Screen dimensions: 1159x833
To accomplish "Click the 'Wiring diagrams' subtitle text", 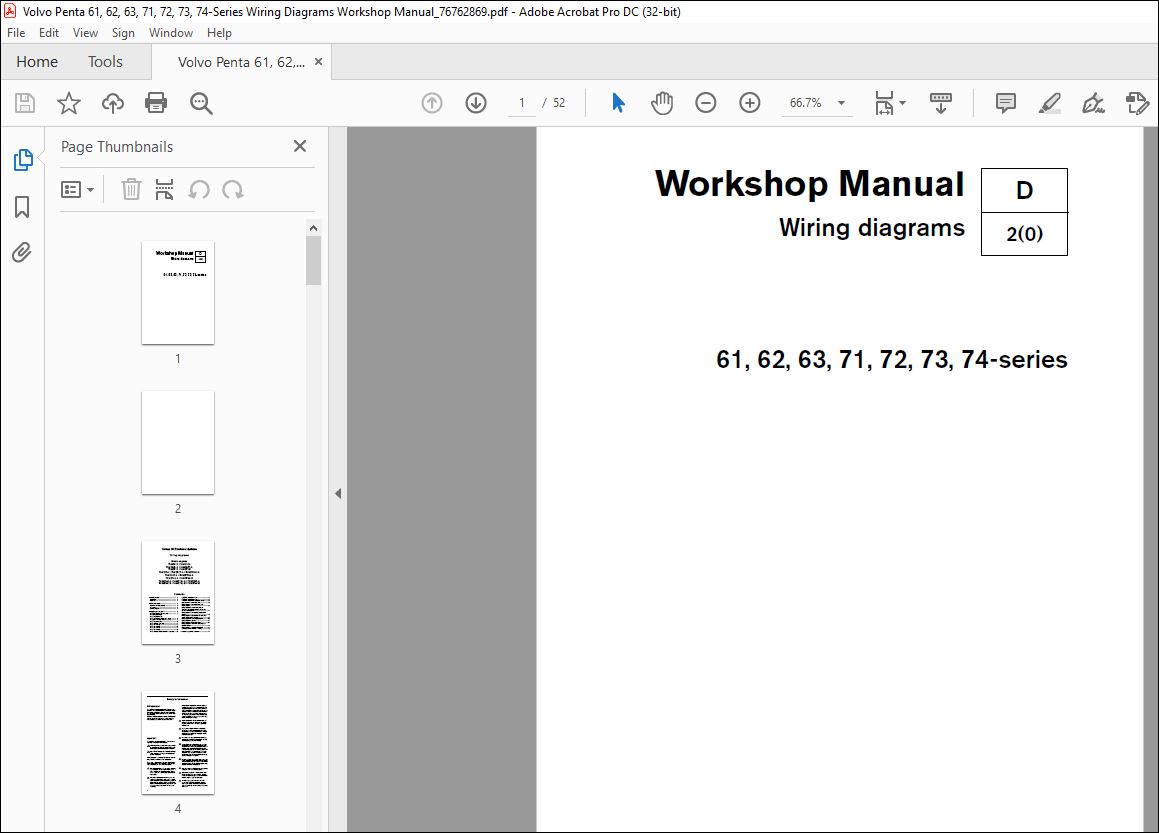I will [x=871, y=228].
